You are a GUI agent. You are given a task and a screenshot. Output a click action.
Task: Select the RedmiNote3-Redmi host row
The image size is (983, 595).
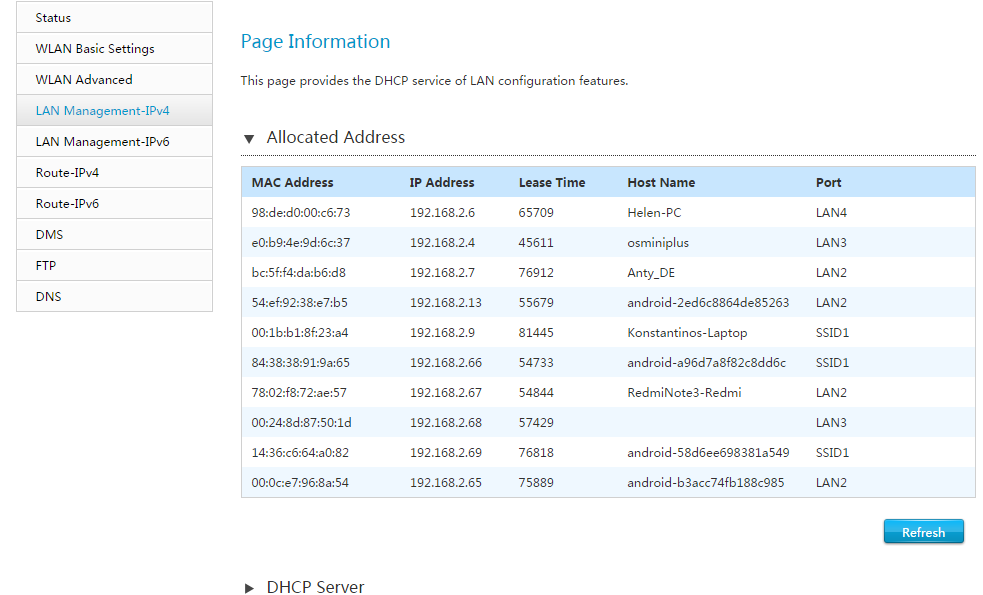point(608,392)
